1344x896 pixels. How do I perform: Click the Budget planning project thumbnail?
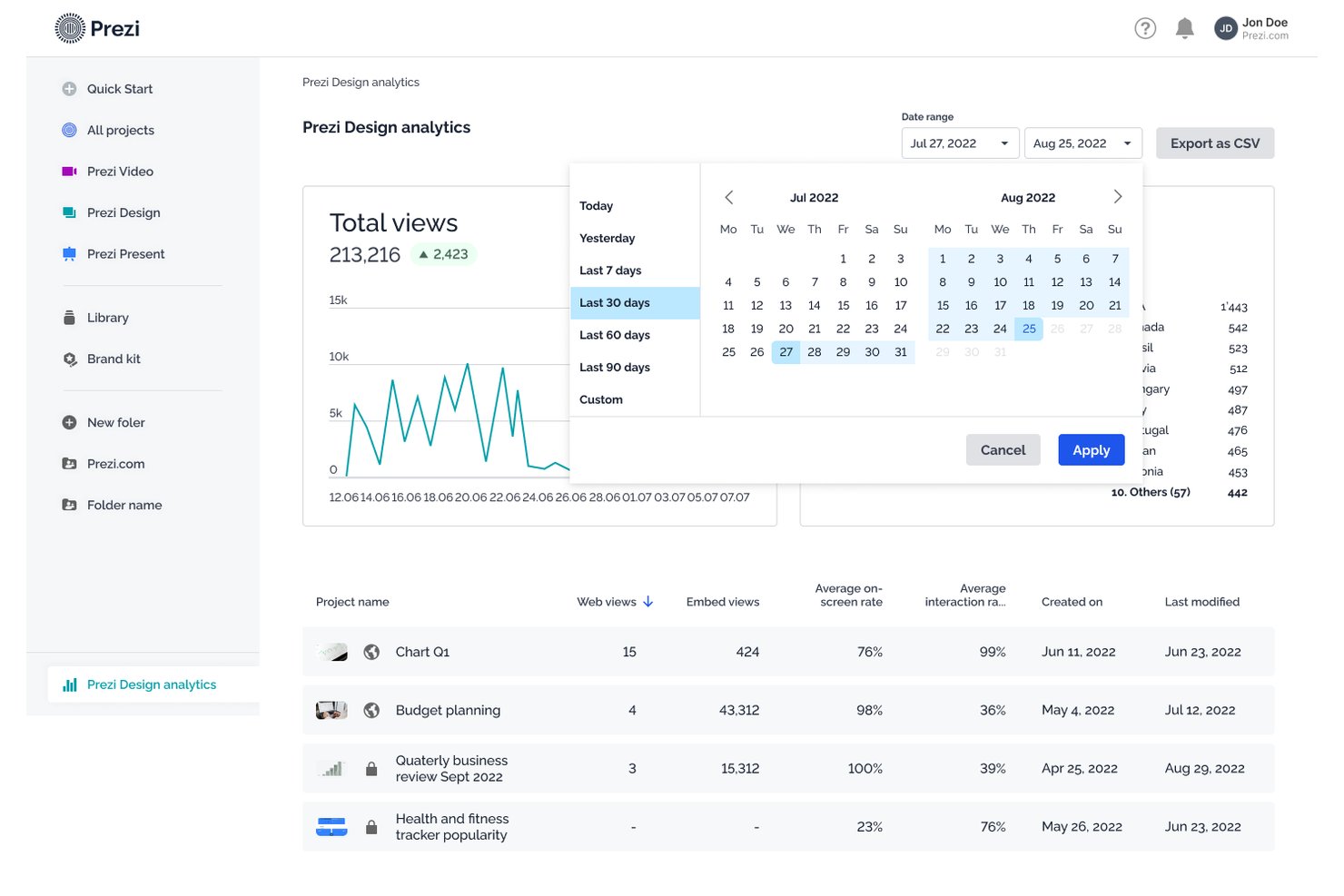(331, 710)
